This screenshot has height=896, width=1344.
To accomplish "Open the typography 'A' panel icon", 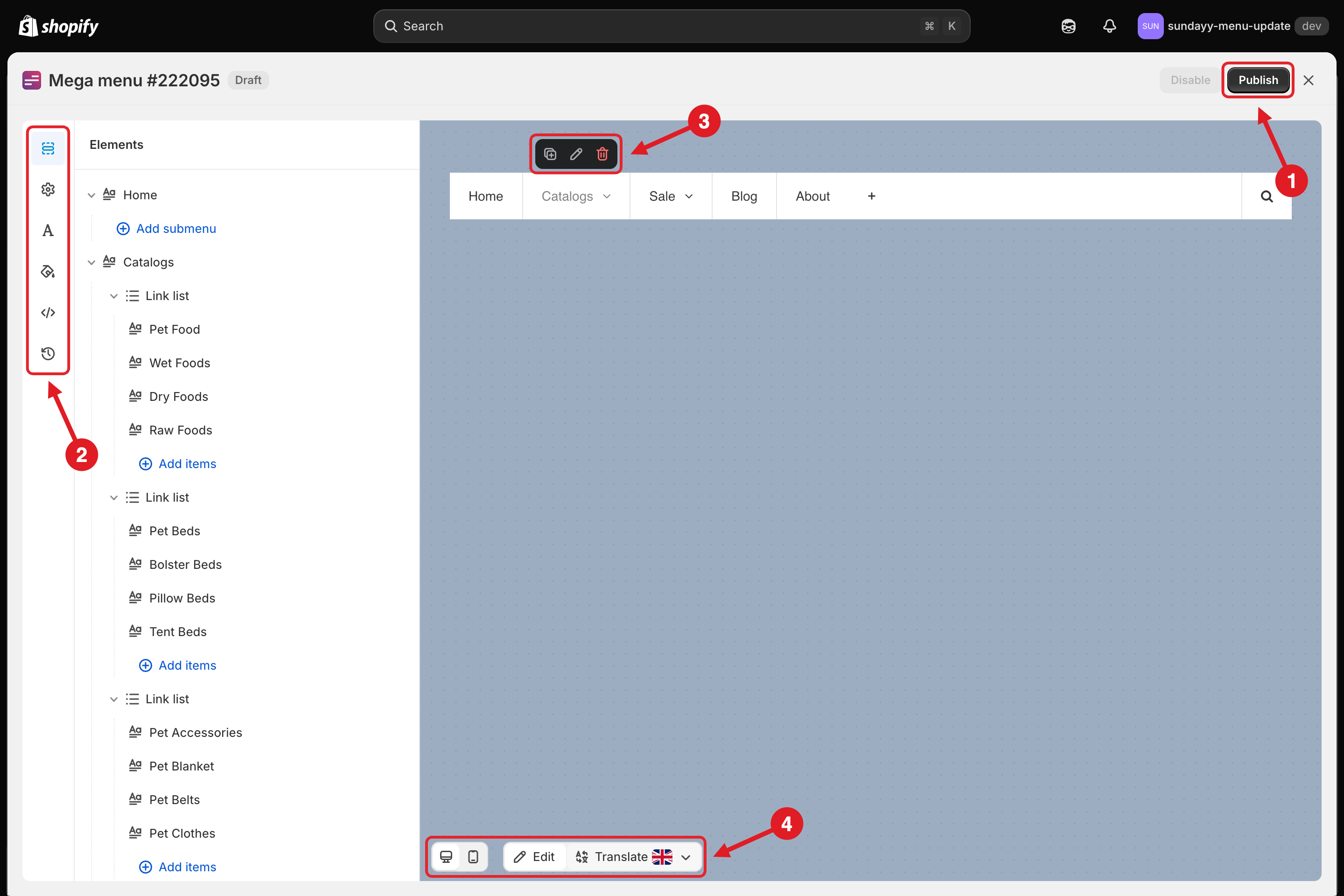I will [48, 230].
